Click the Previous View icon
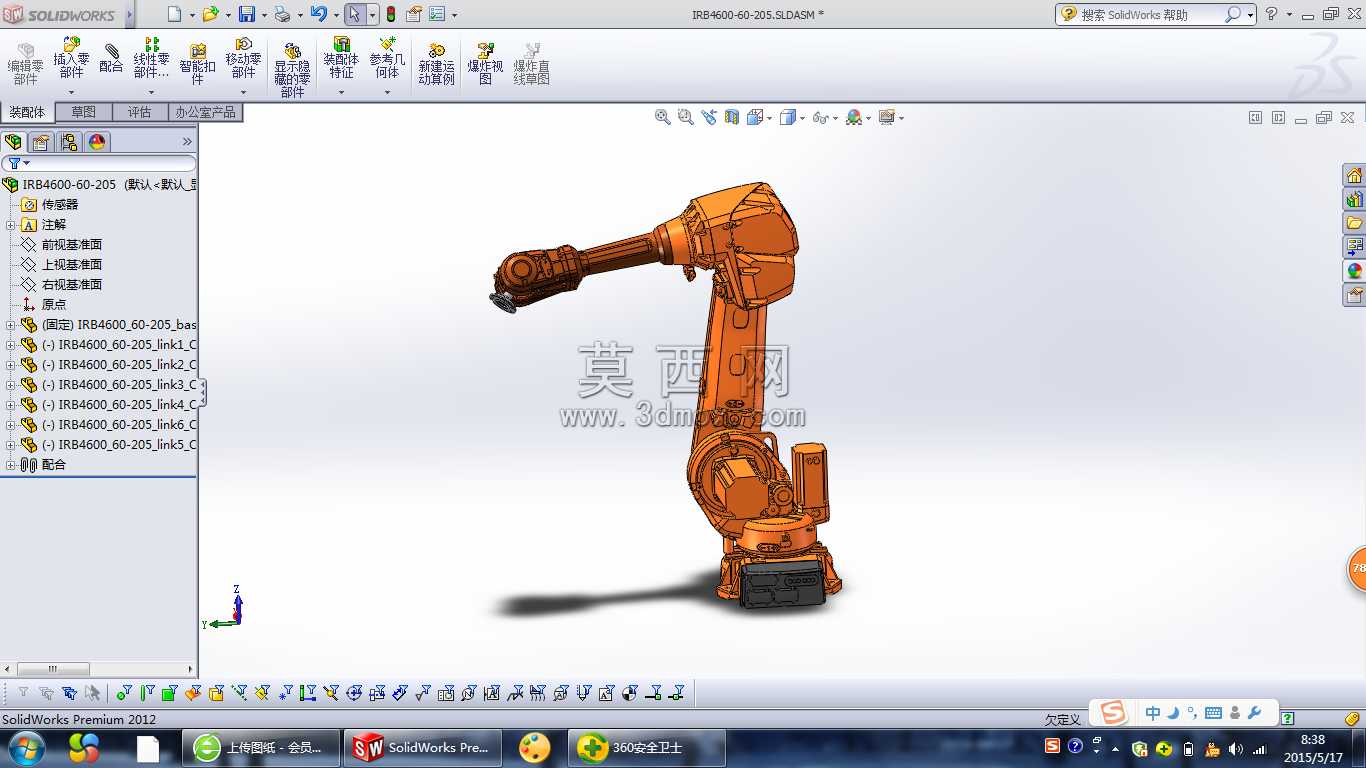 709,117
